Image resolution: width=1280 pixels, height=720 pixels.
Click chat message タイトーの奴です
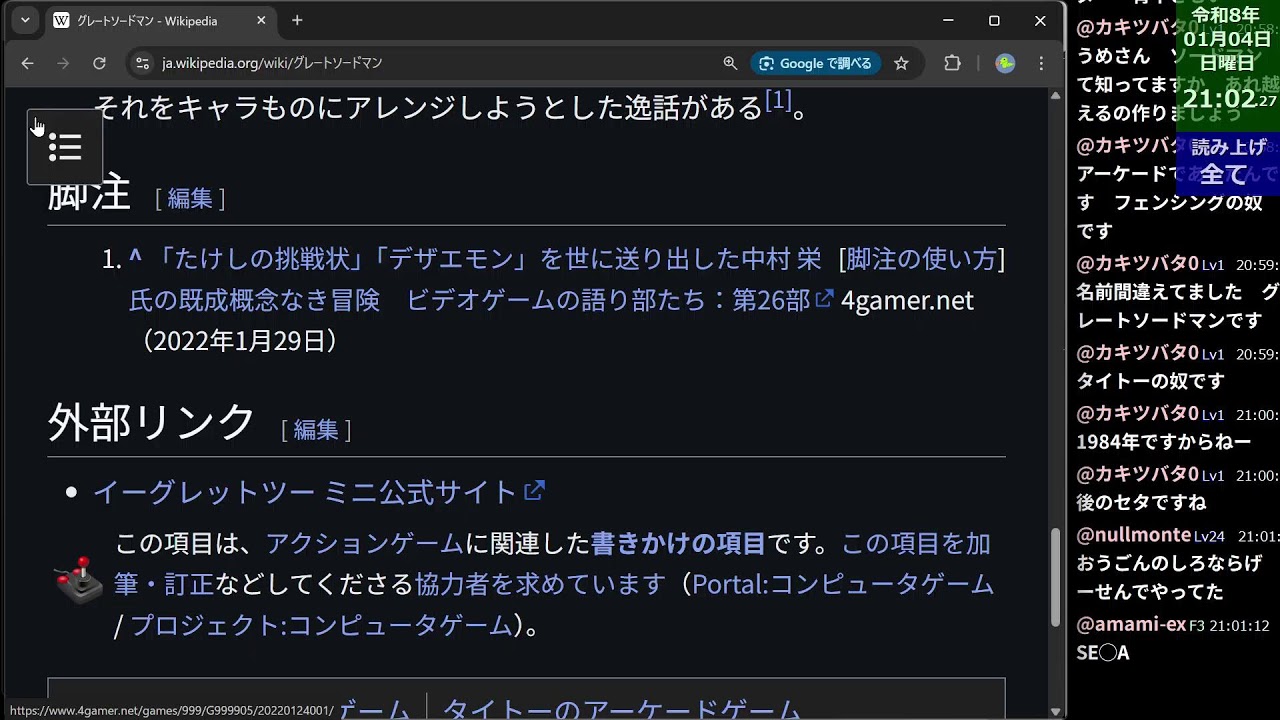click(1150, 381)
